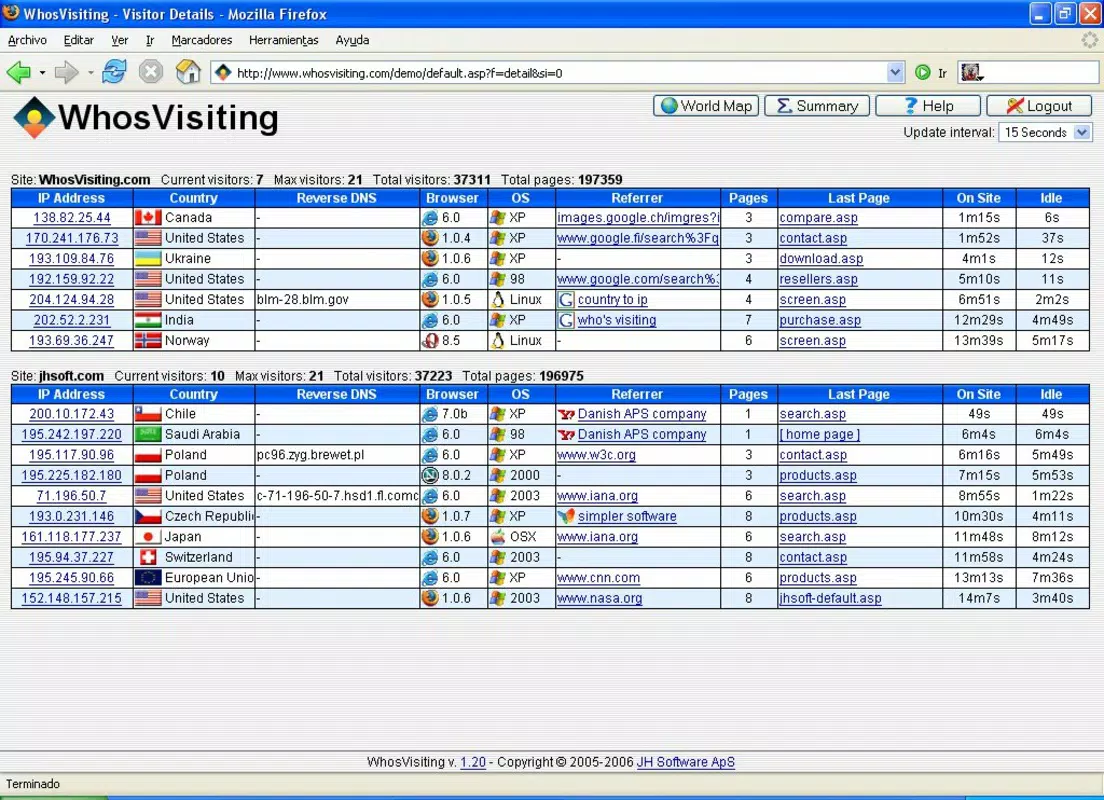Open the Archivo menu

click(27, 40)
